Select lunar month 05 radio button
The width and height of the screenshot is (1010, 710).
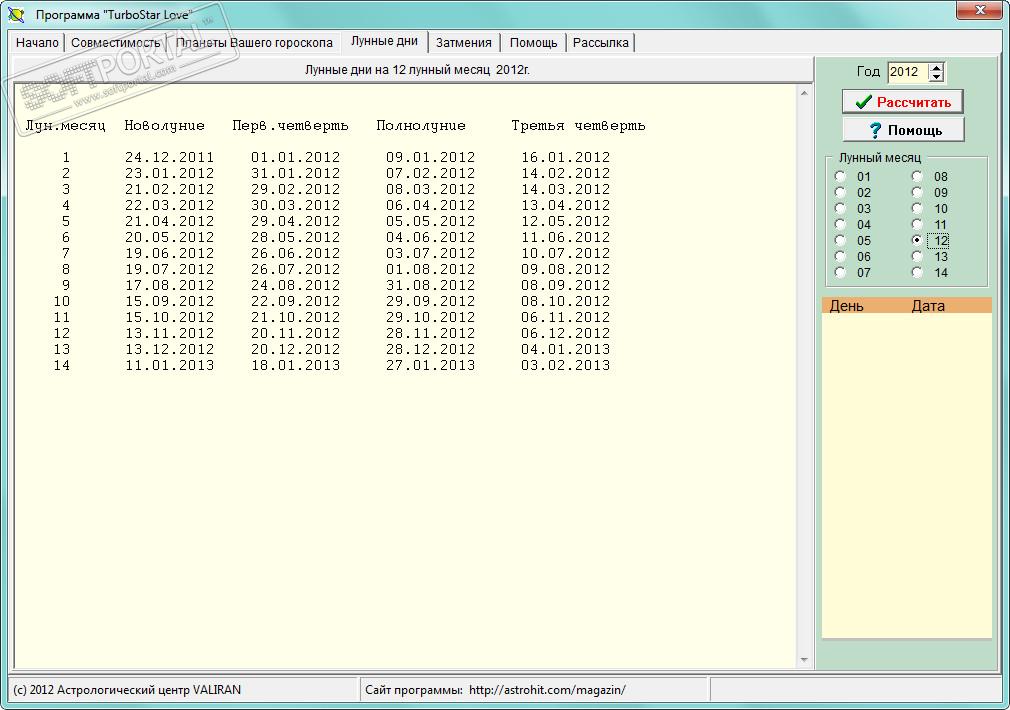coord(840,240)
